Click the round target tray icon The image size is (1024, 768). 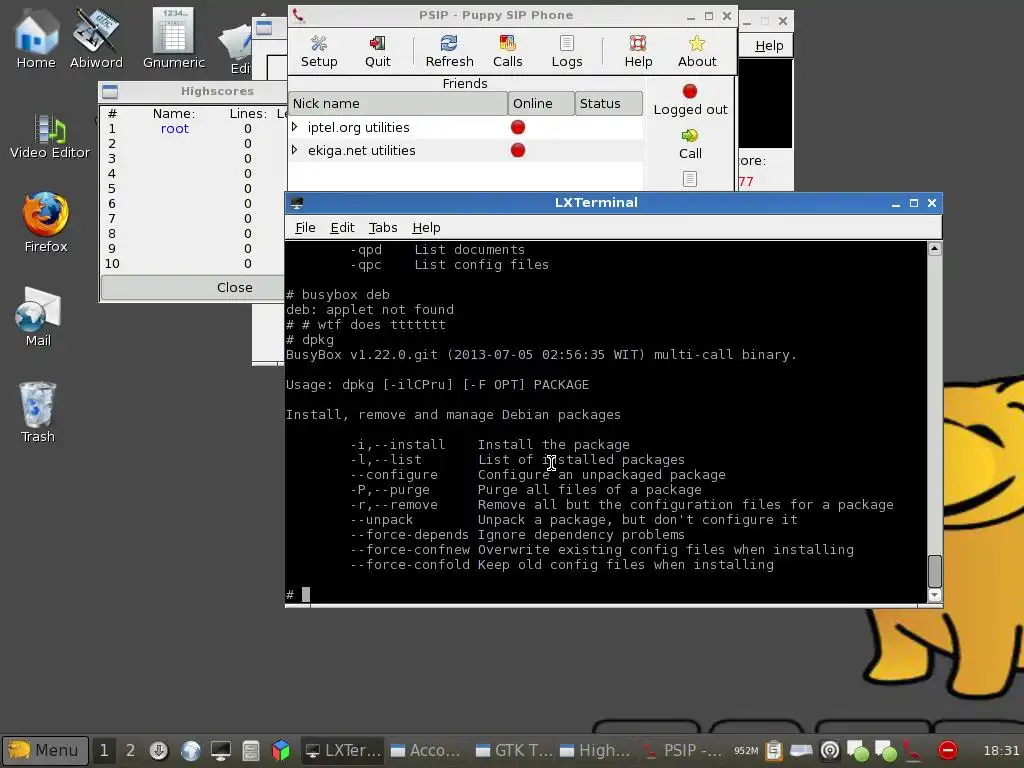829,750
